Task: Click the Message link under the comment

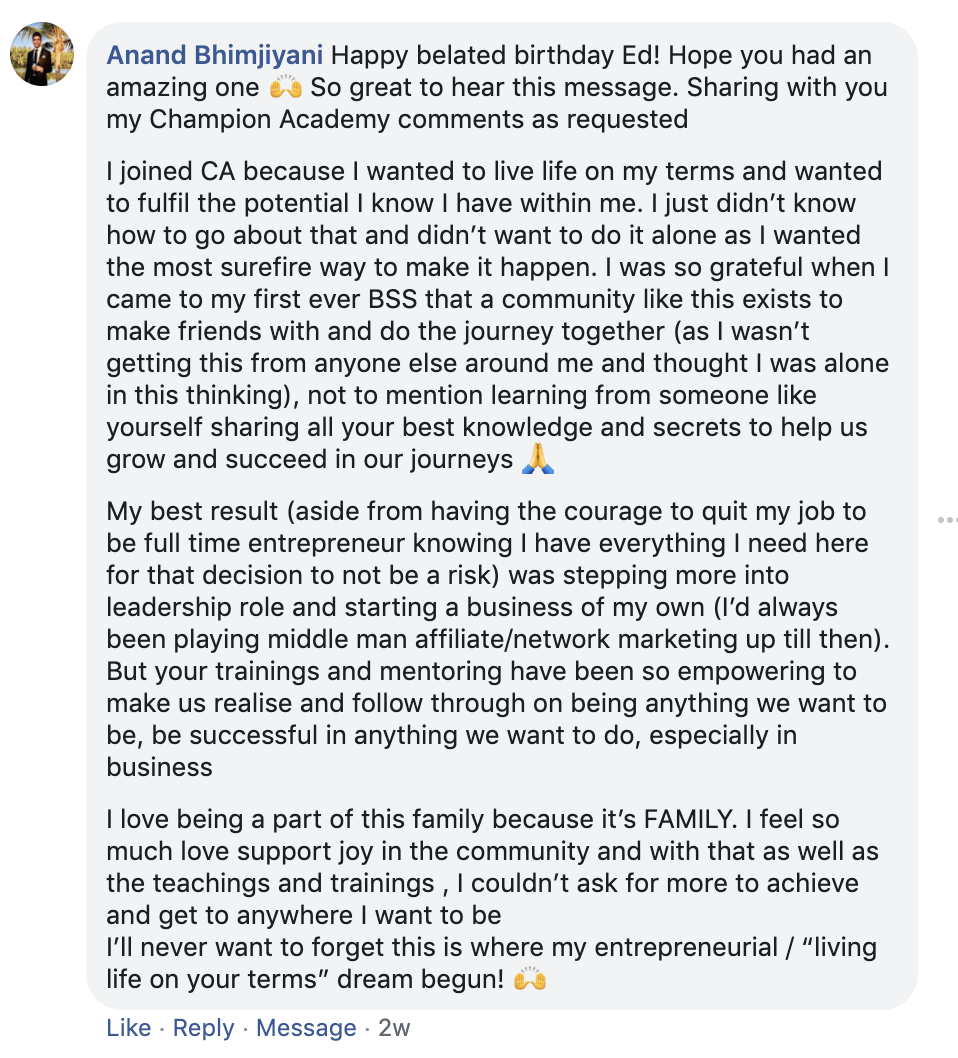Action: pyautogui.click(x=306, y=1028)
